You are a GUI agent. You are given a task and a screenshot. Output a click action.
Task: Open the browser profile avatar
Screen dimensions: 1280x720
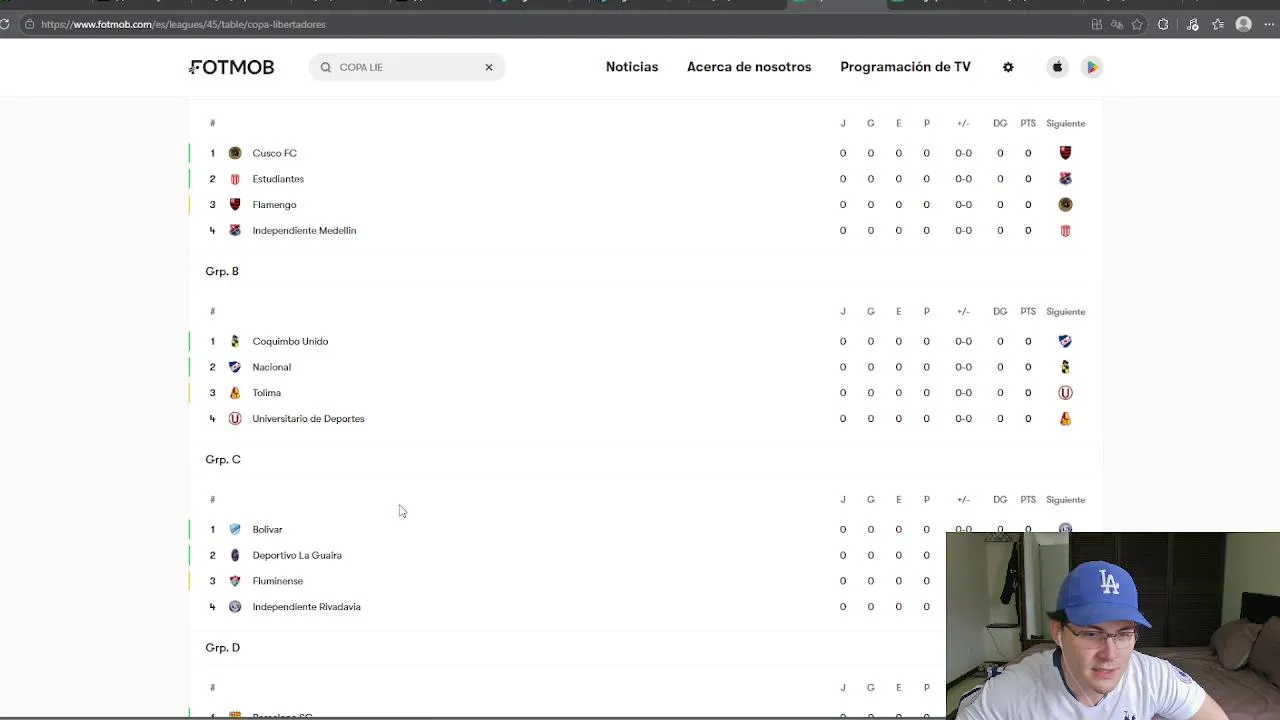pos(1244,24)
